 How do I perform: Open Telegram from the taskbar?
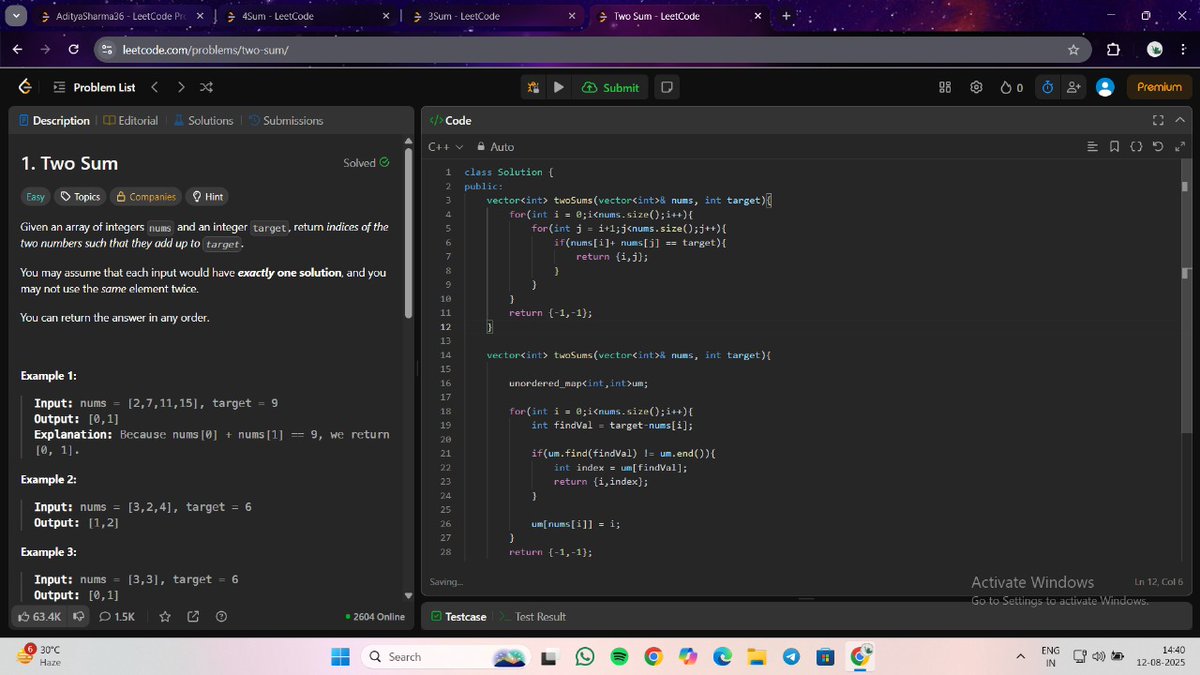791,657
